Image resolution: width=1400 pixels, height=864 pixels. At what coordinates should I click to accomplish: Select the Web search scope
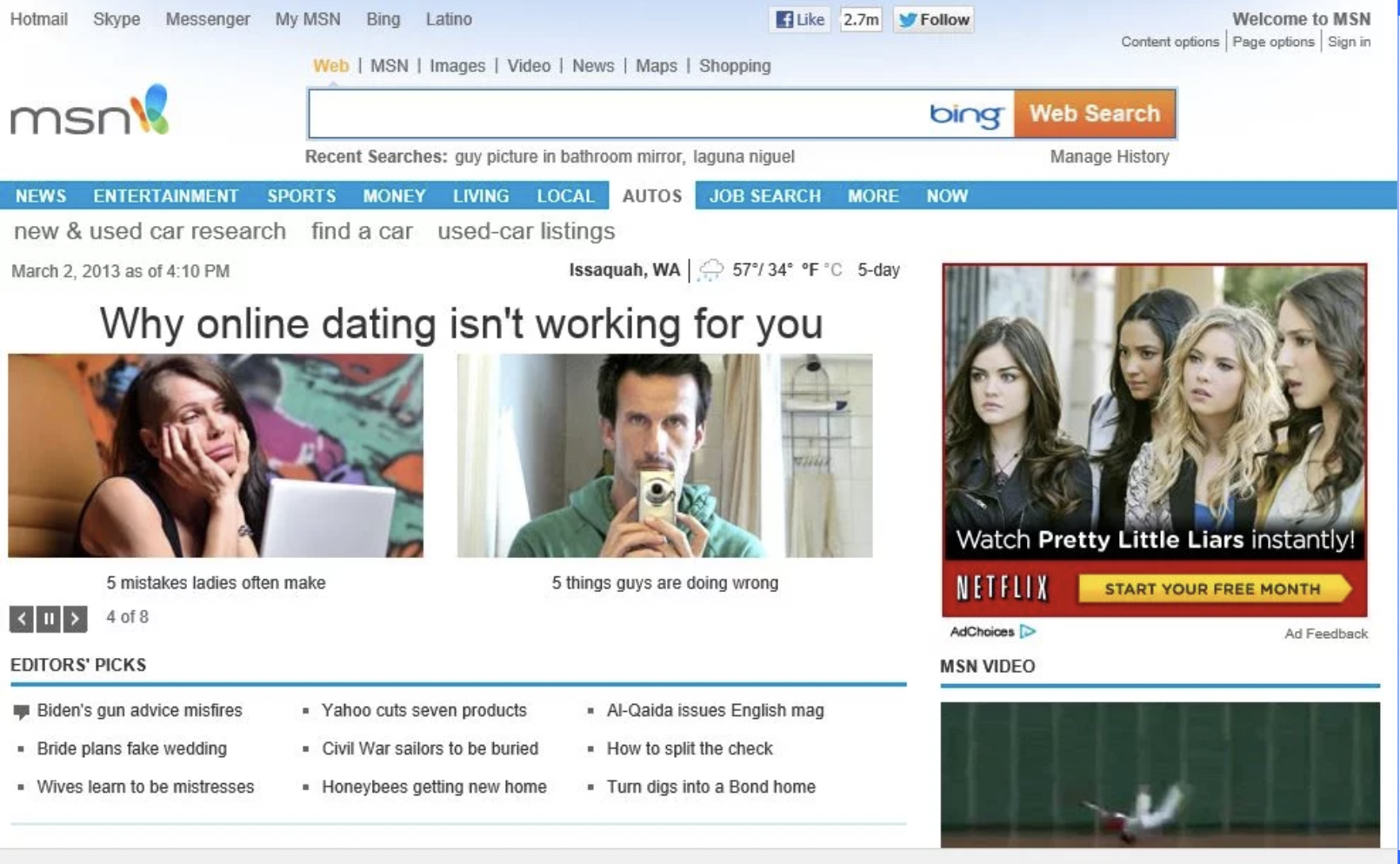[x=330, y=66]
